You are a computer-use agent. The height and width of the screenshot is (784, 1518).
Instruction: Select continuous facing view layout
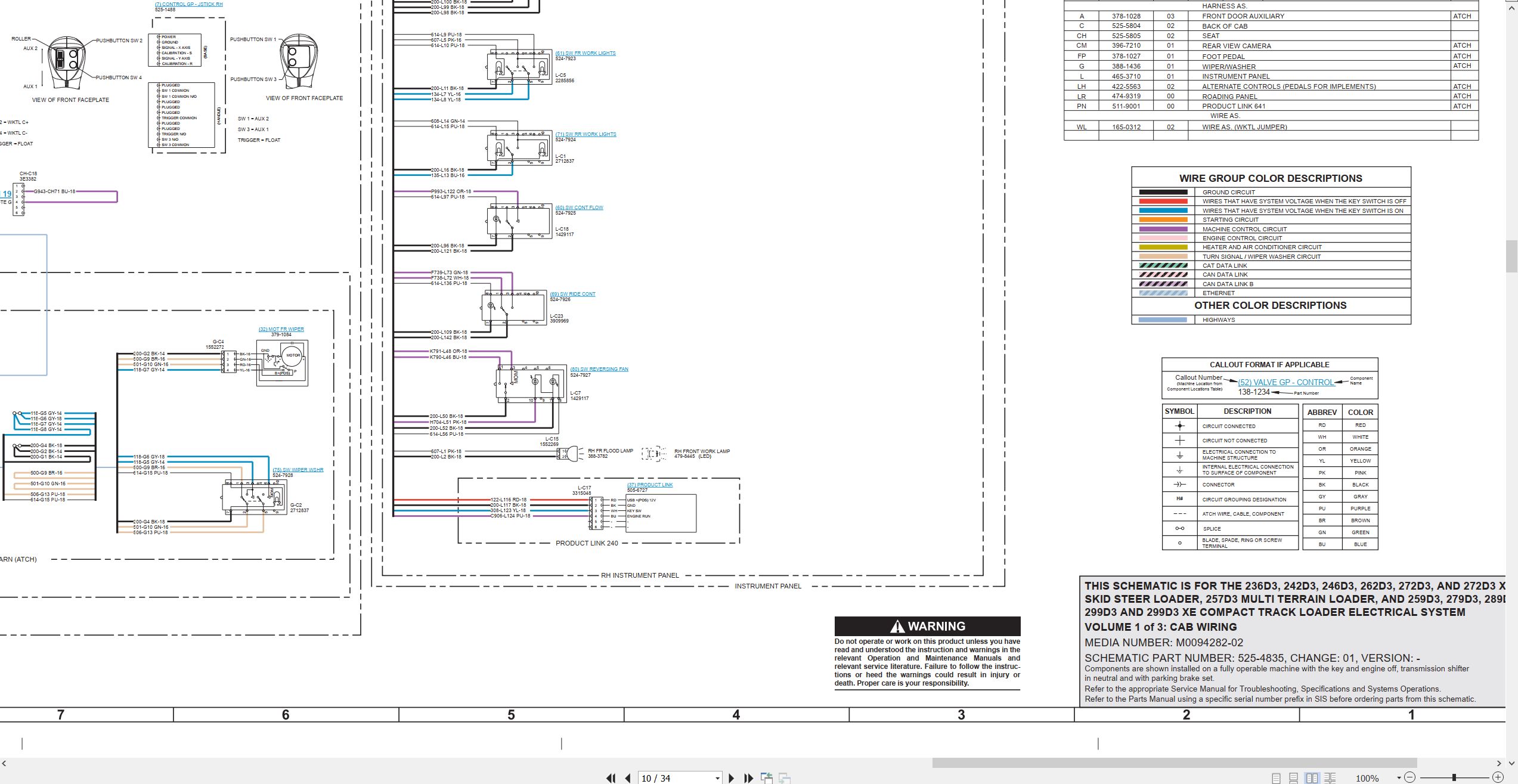pos(1330,778)
